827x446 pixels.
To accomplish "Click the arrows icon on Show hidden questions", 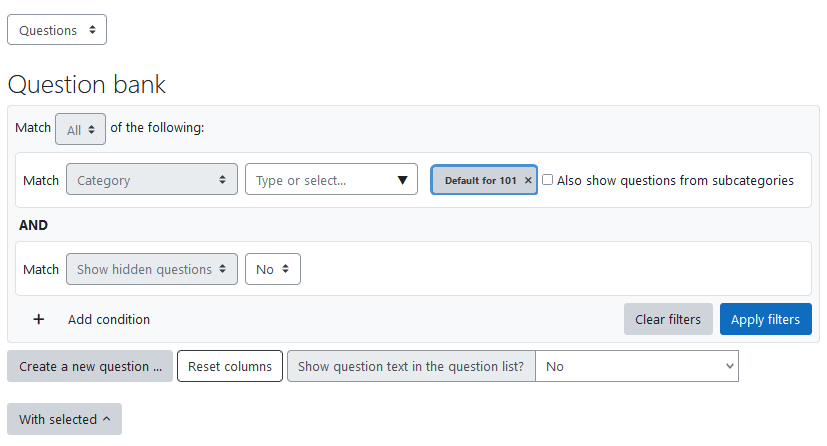I will click(x=223, y=269).
